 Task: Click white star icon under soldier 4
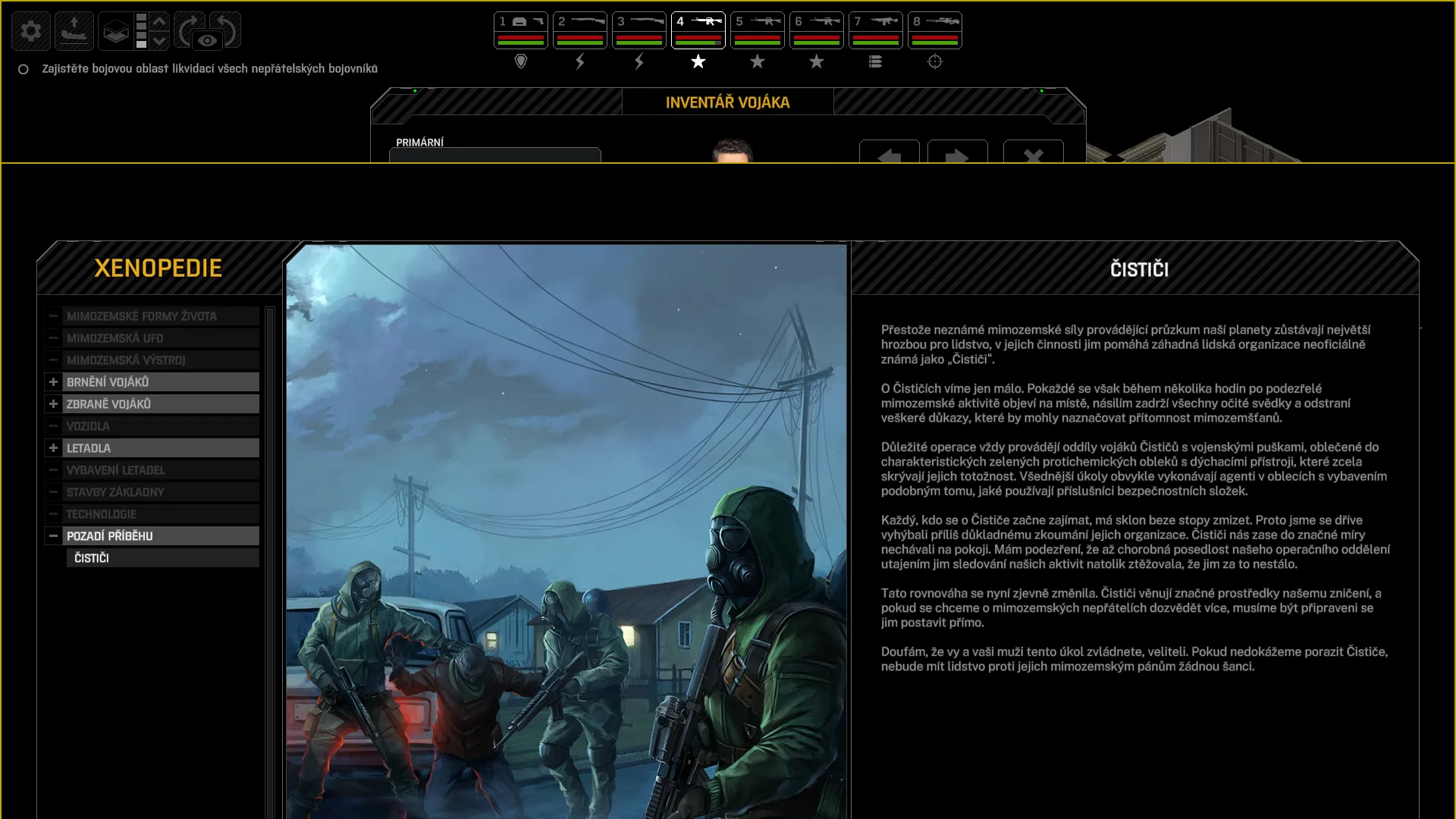tap(698, 61)
